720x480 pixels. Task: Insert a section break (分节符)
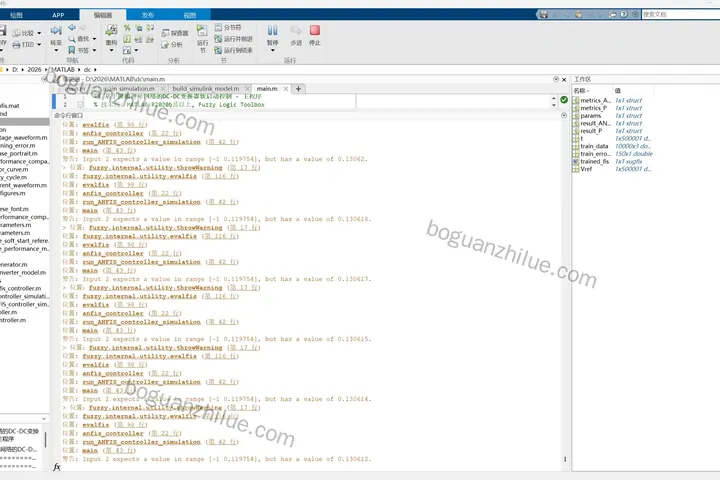coord(228,28)
